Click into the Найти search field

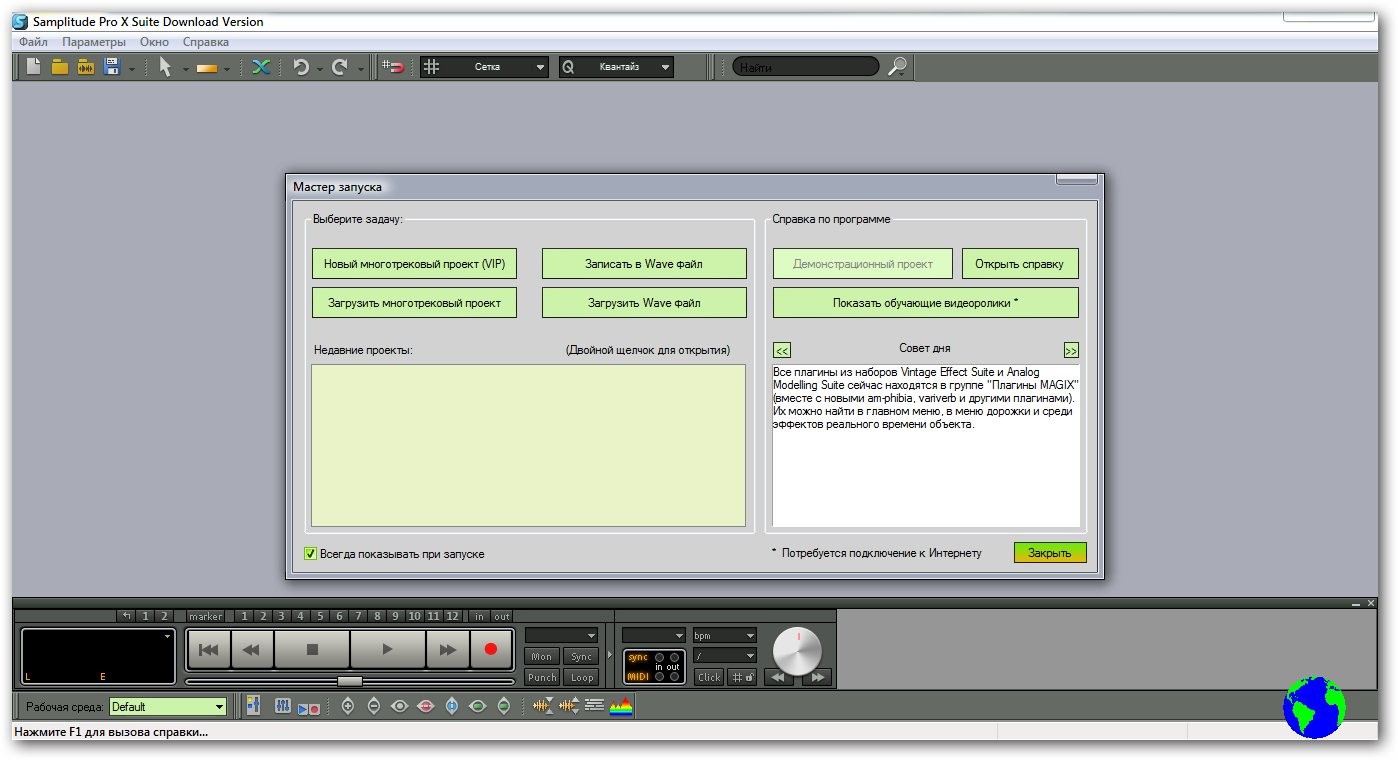click(x=805, y=67)
